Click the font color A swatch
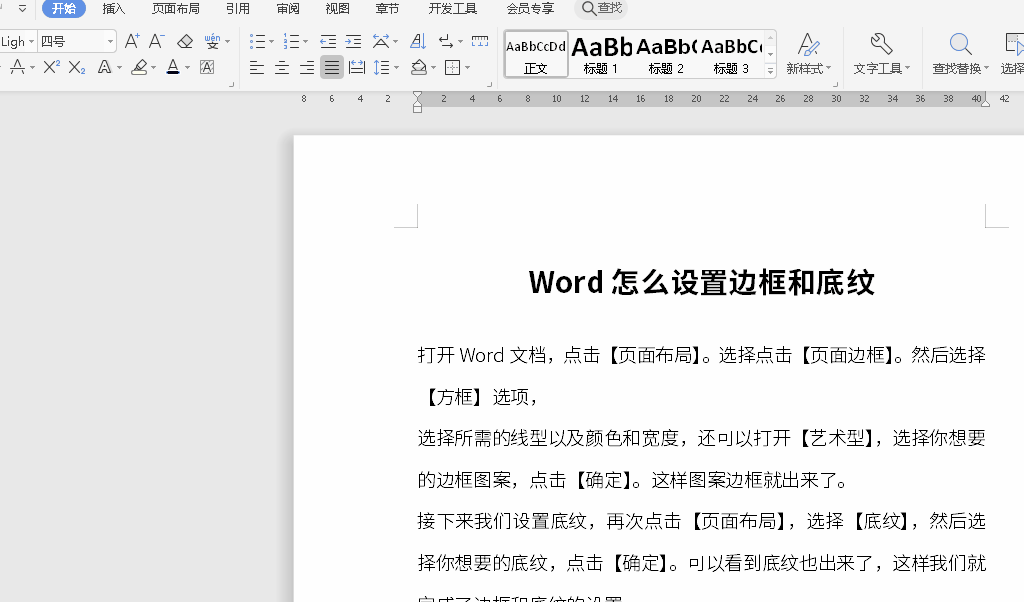The height and width of the screenshot is (602, 1024). (172, 67)
